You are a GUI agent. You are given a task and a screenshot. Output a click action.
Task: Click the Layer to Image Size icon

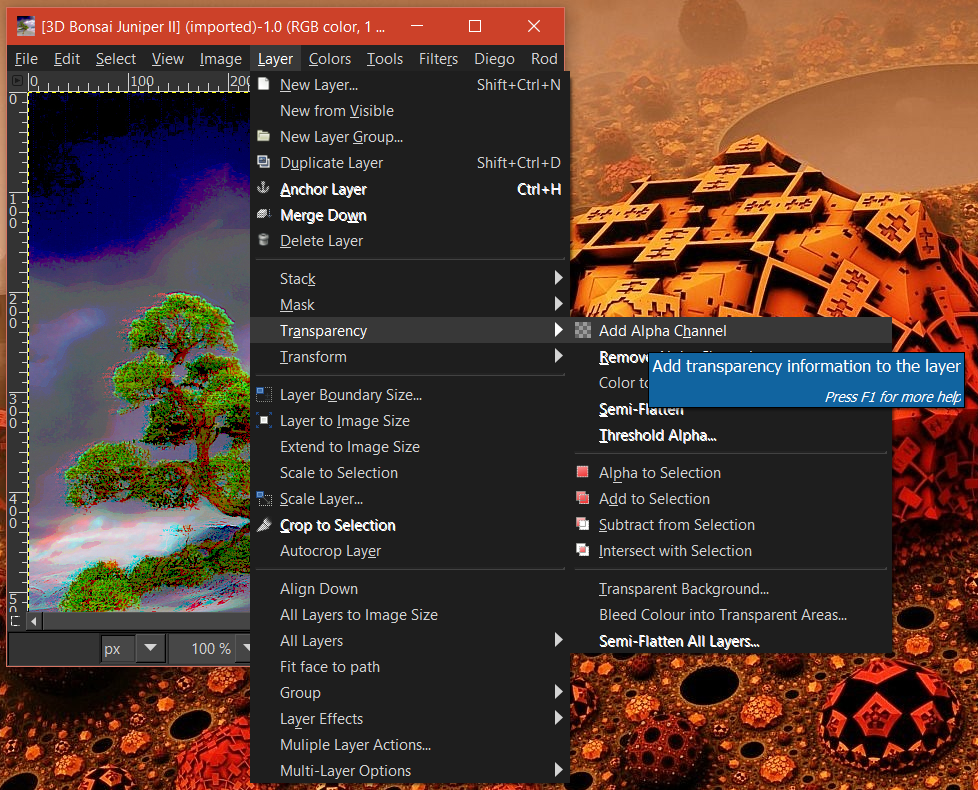click(264, 420)
